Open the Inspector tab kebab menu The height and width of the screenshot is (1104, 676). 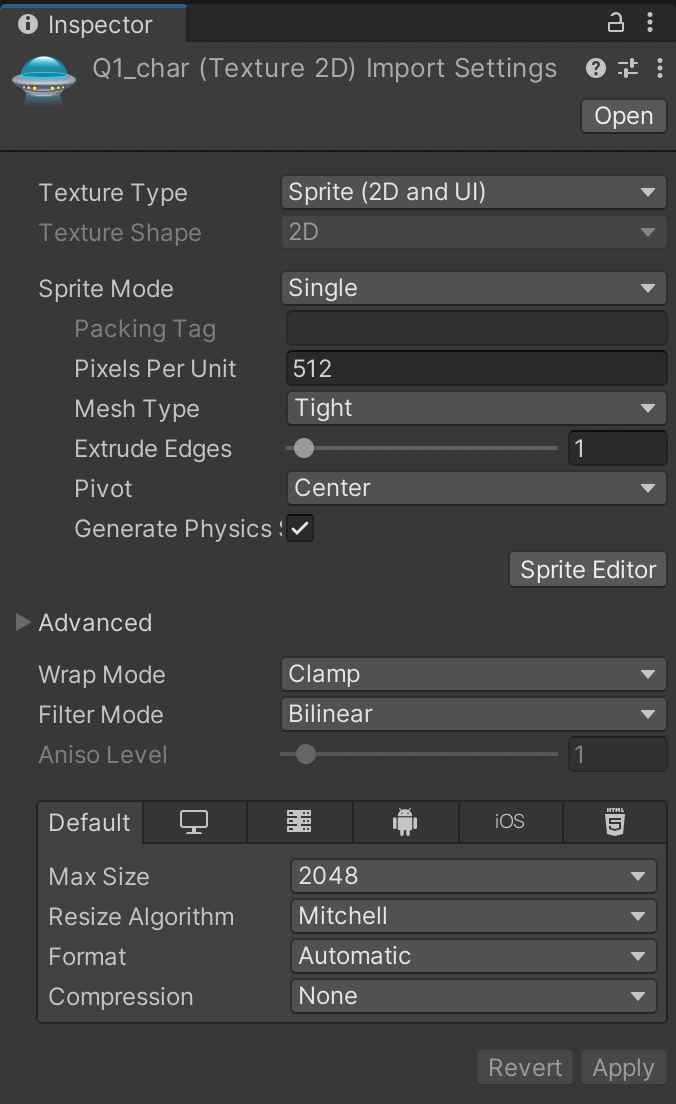(x=650, y=22)
